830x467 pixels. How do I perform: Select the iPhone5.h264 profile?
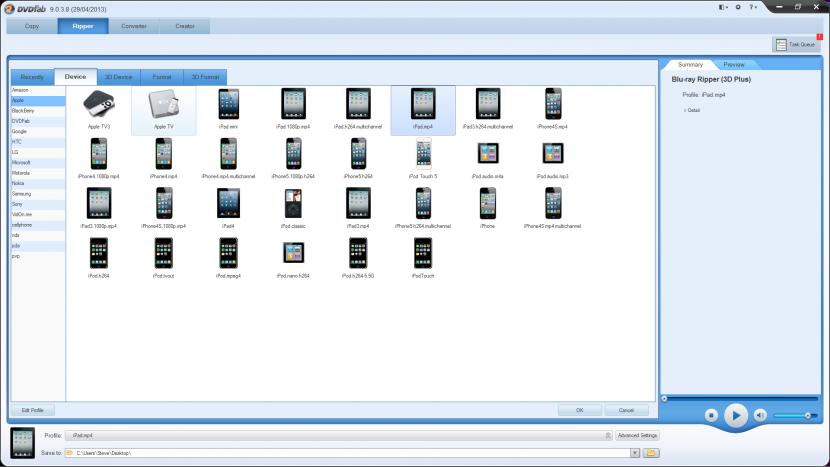click(x=358, y=158)
